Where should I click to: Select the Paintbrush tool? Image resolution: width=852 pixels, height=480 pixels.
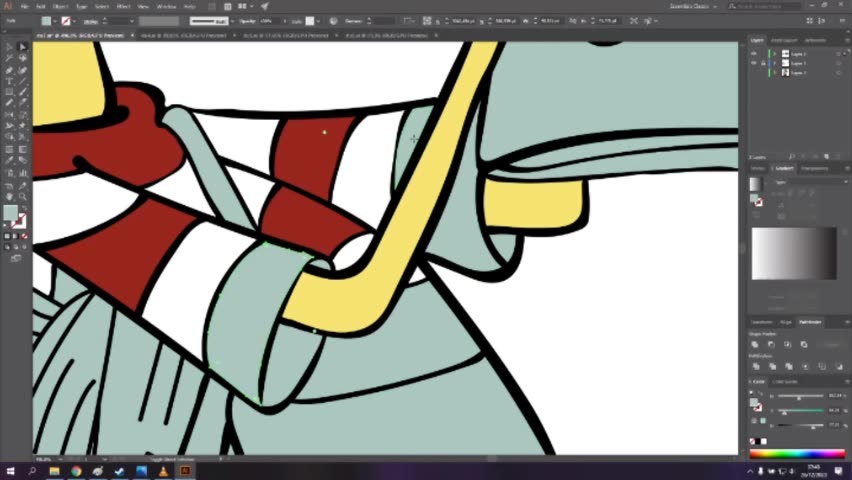[x=23, y=92]
